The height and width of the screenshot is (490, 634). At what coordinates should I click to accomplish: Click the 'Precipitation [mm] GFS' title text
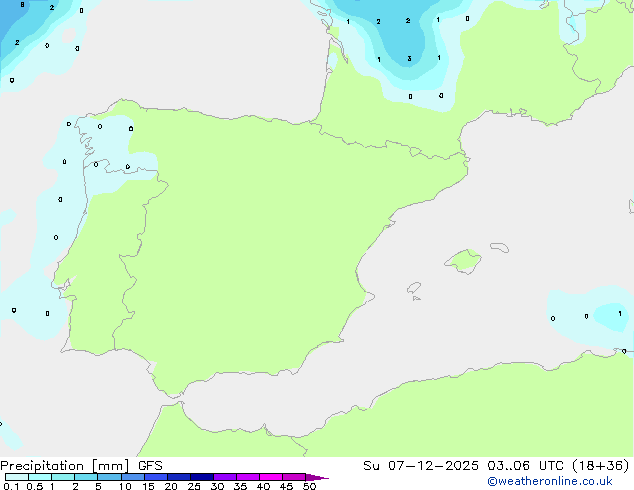[x=81, y=466]
